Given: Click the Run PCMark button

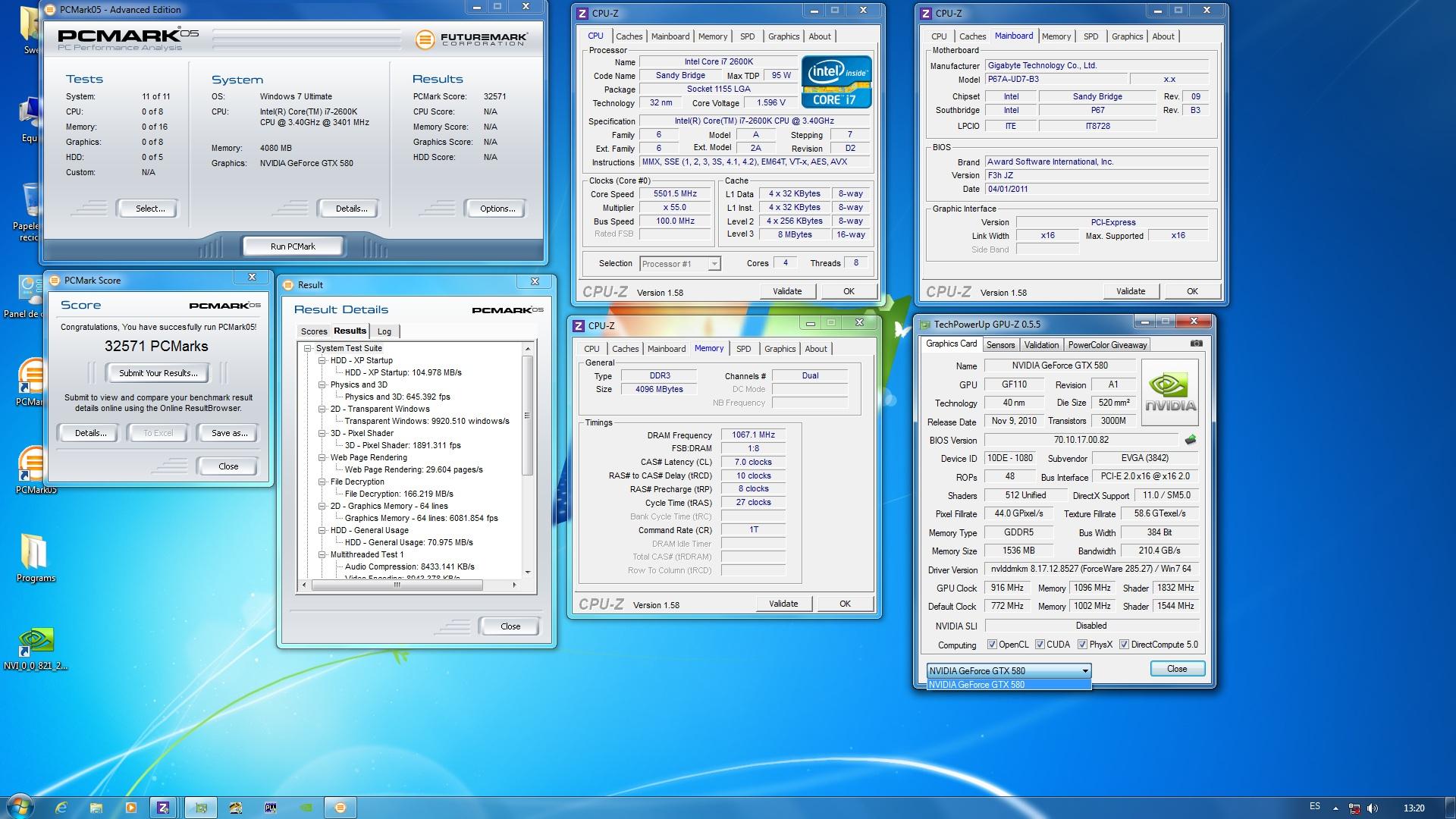Looking at the screenshot, I should point(293,246).
